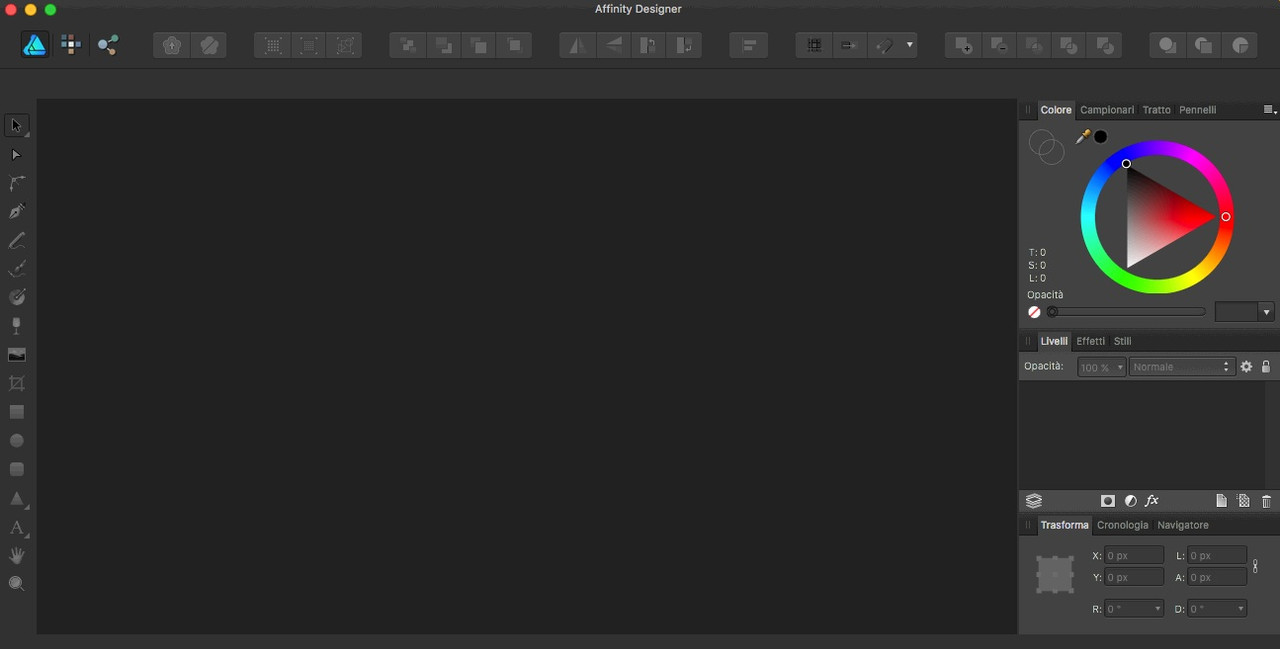Open the Colore panel preferences menu
1280x649 pixels.
[1269, 110]
